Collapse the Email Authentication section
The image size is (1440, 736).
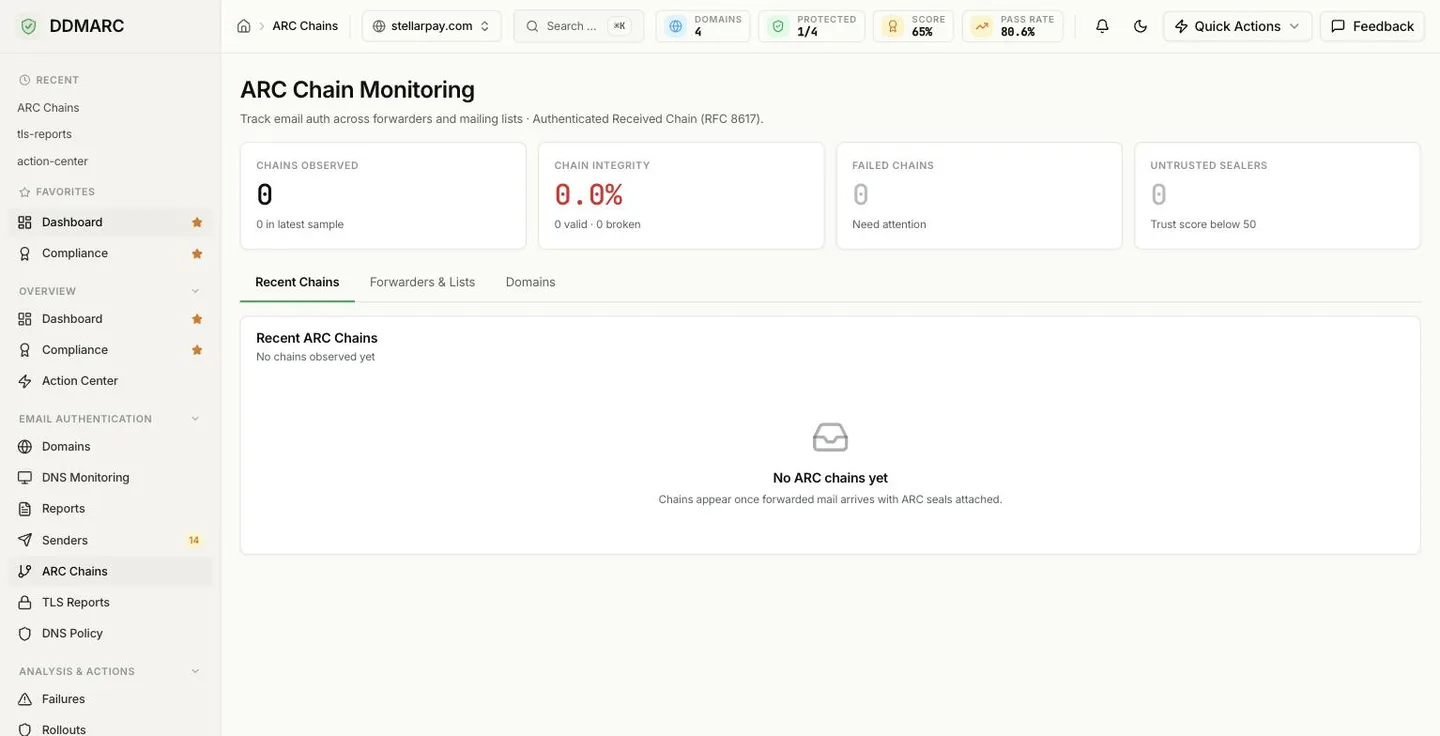coord(195,419)
